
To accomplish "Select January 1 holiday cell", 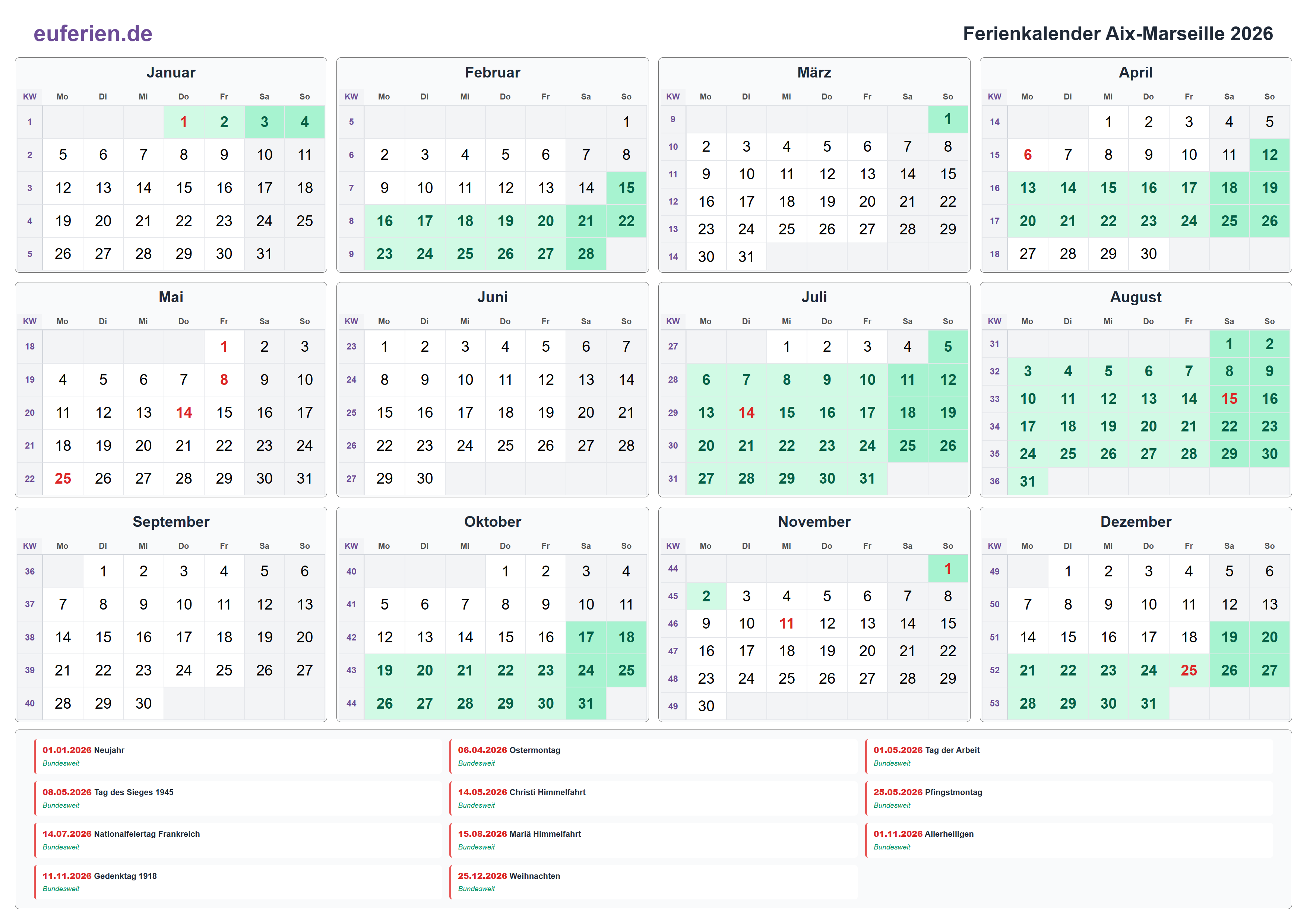I will 183,122.
